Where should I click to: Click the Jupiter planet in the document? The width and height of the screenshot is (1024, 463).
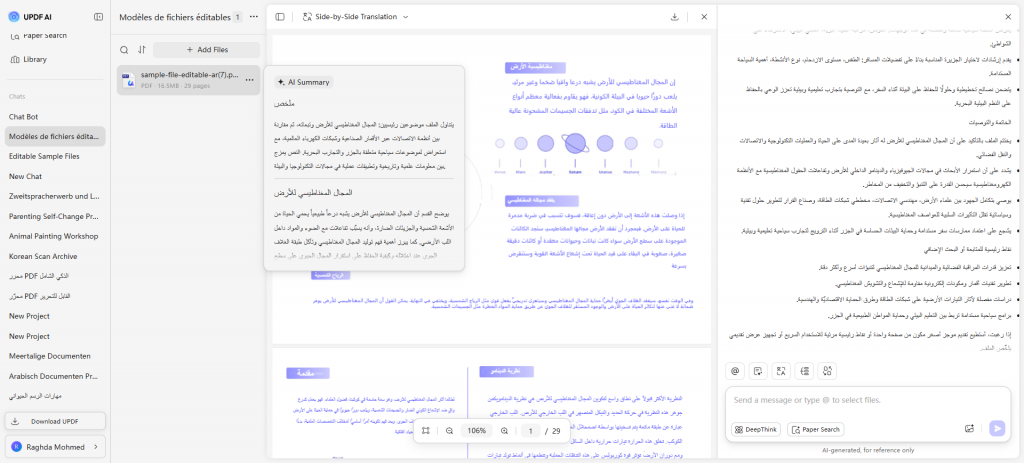545,144
